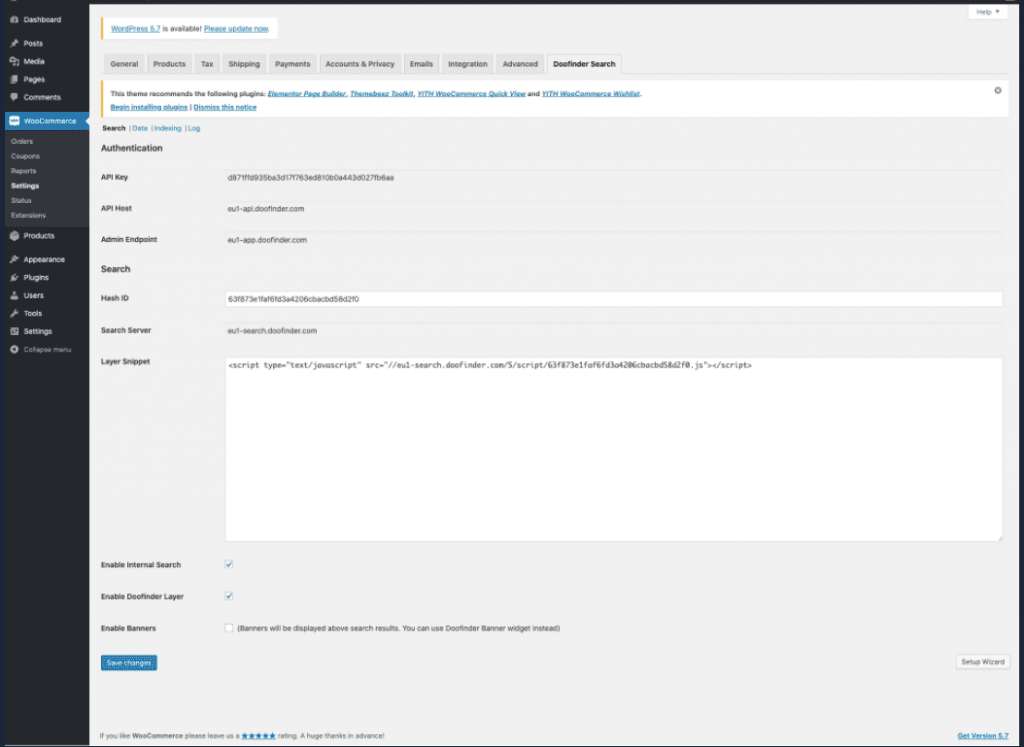Click the Products box icon in sidebar
The image size is (1024, 747).
(x=13, y=236)
